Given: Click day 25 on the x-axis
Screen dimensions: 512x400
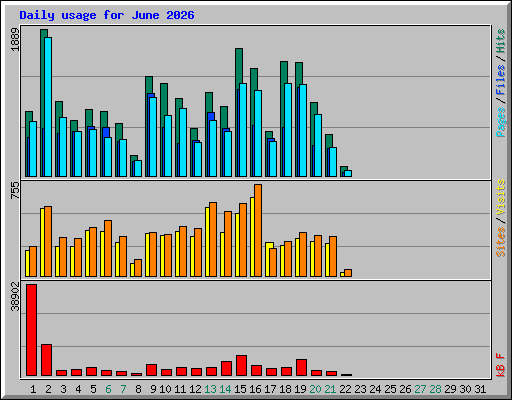Looking at the screenshot, I should 390,389.
